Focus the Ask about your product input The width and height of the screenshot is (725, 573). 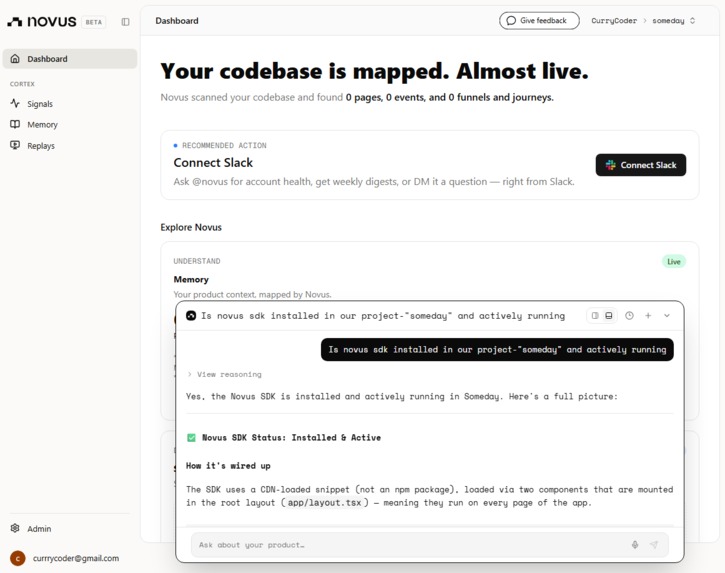point(412,545)
